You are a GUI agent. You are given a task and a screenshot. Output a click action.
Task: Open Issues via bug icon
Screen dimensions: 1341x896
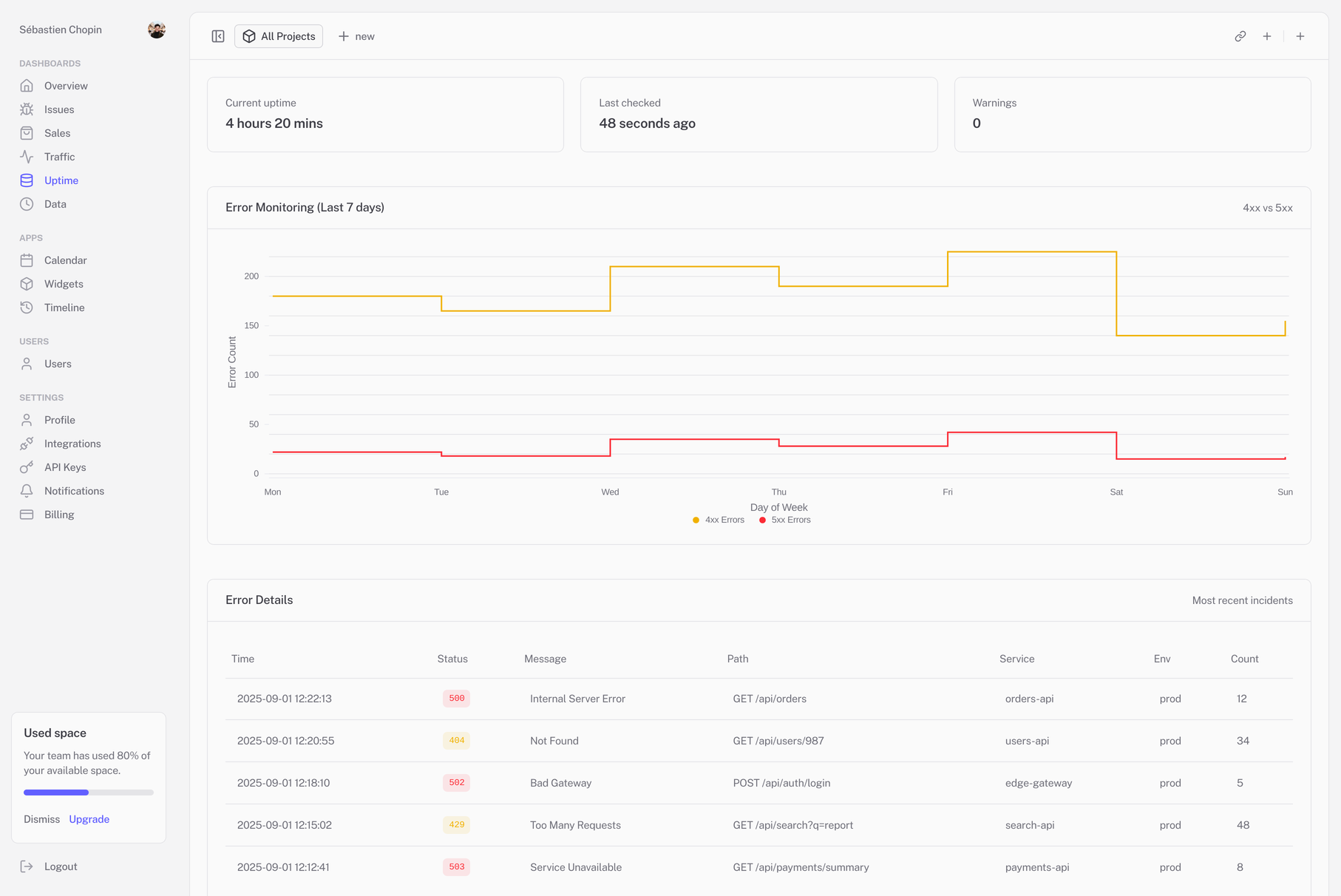point(27,109)
